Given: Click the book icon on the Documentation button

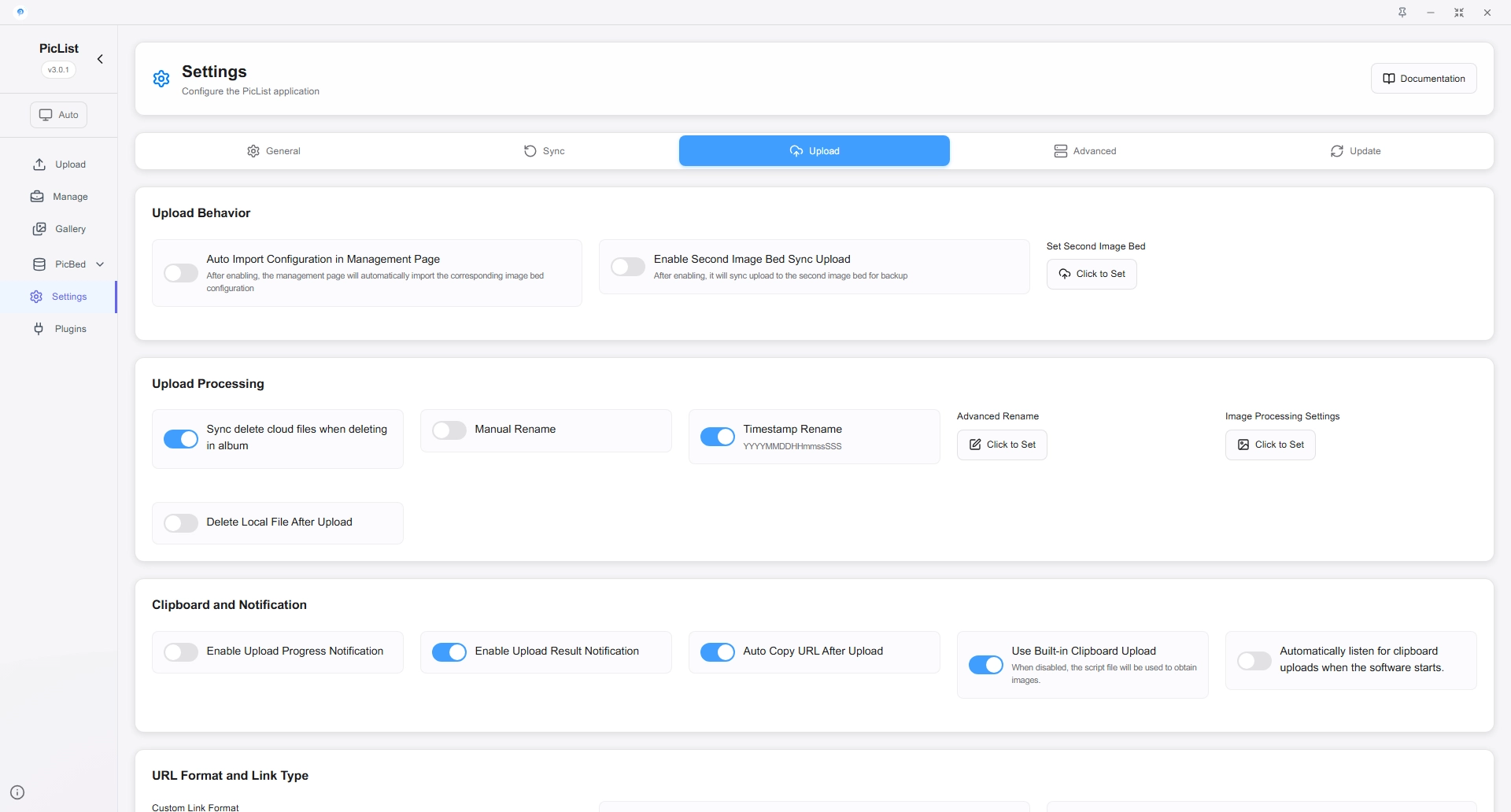Looking at the screenshot, I should [1389, 79].
